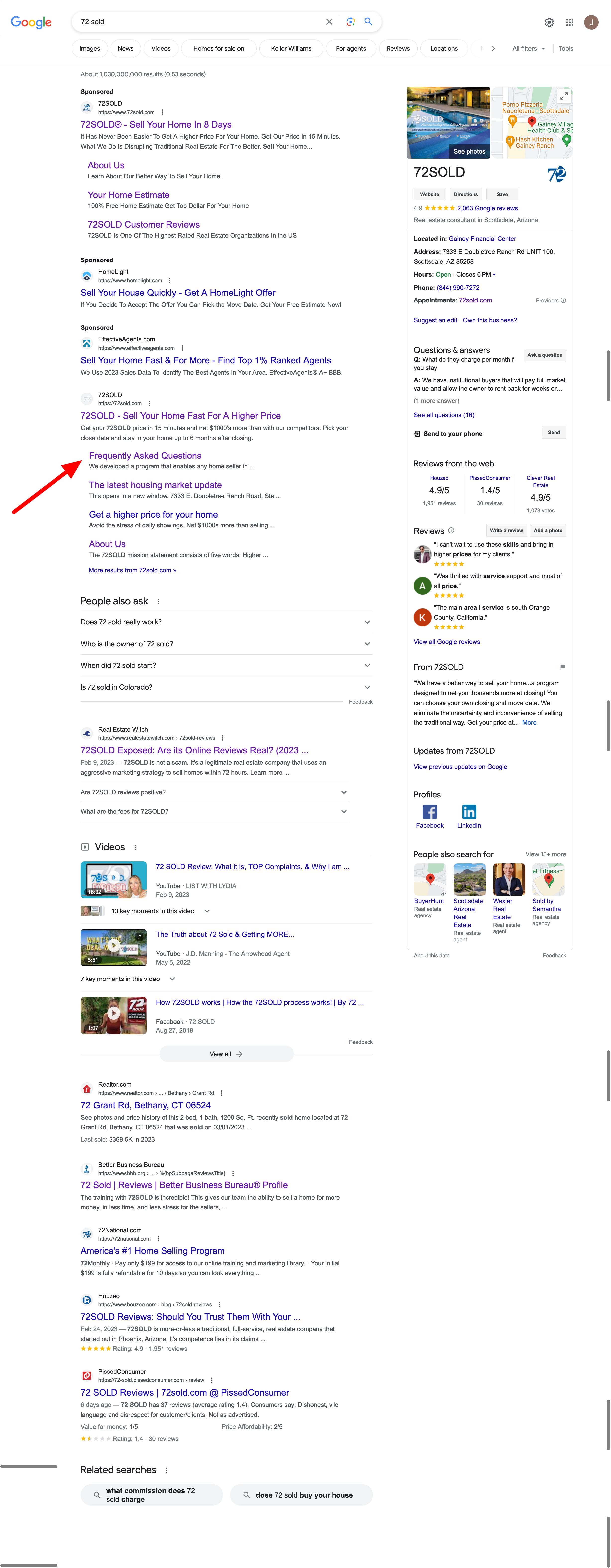The width and height of the screenshot is (611, 1568).
Task: Select the Videos filter chip
Action: coord(161,49)
